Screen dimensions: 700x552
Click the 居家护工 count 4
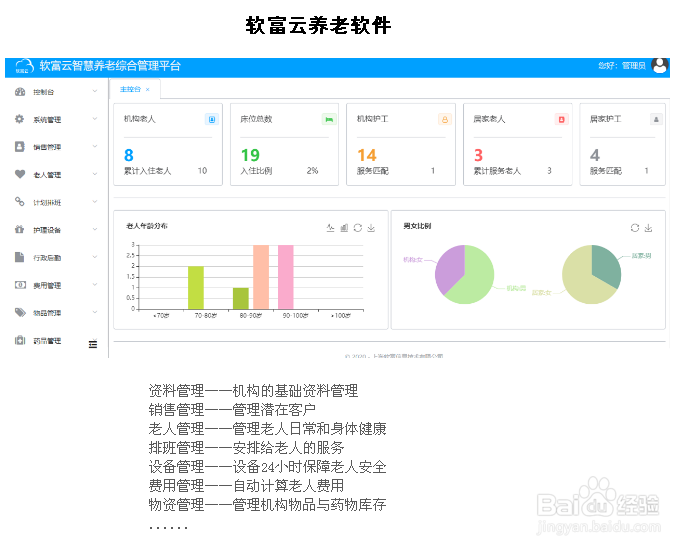coord(595,155)
